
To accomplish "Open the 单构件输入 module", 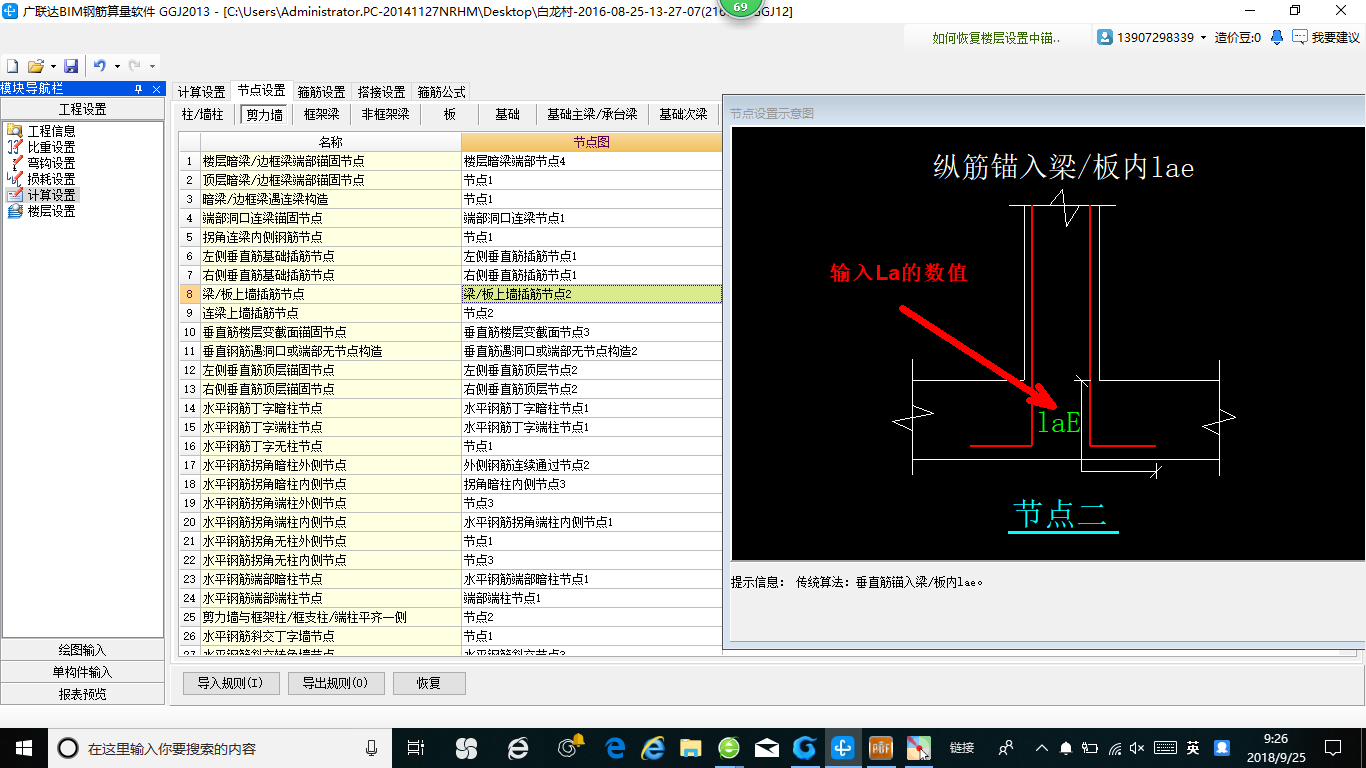I will click(x=82, y=672).
